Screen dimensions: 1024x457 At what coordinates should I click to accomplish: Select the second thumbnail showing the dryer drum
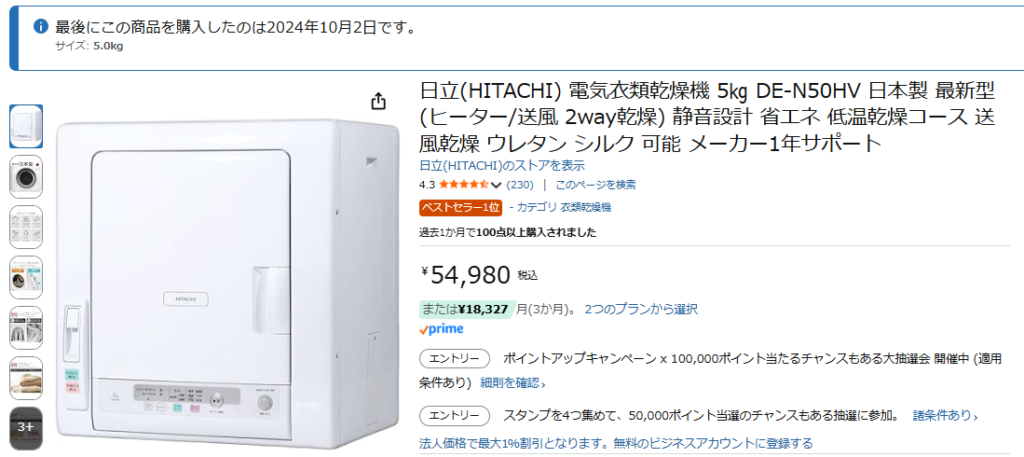[26, 176]
